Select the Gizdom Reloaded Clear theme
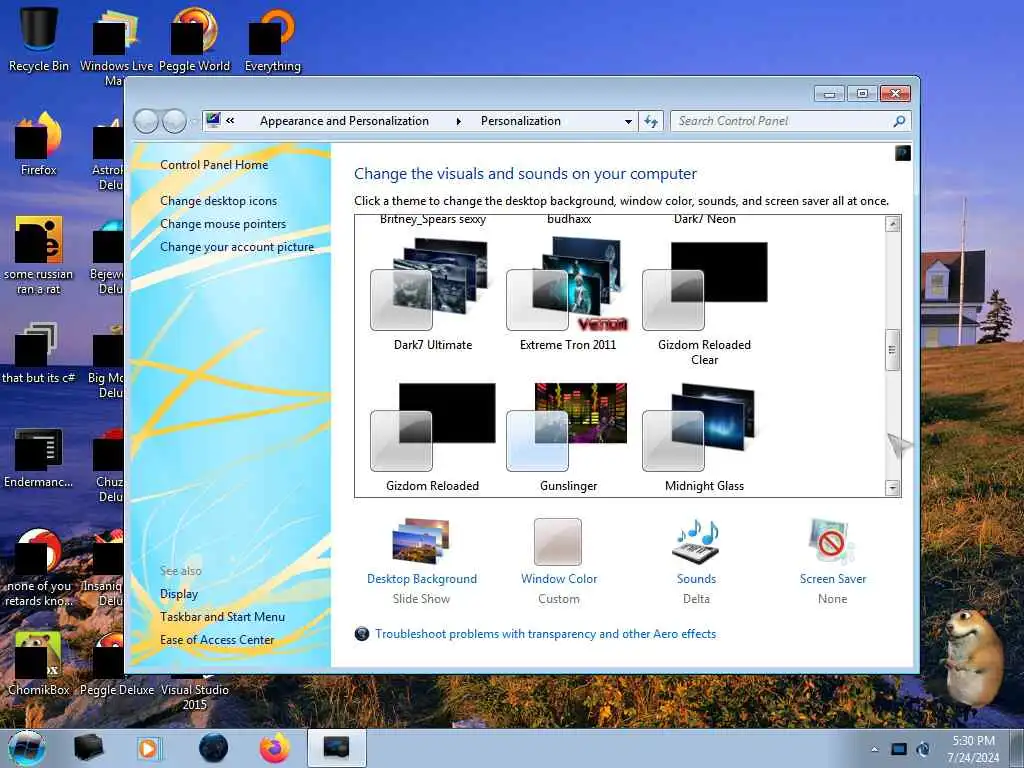The width and height of the screenshot is (1024, 768). [x=704, y=302]
